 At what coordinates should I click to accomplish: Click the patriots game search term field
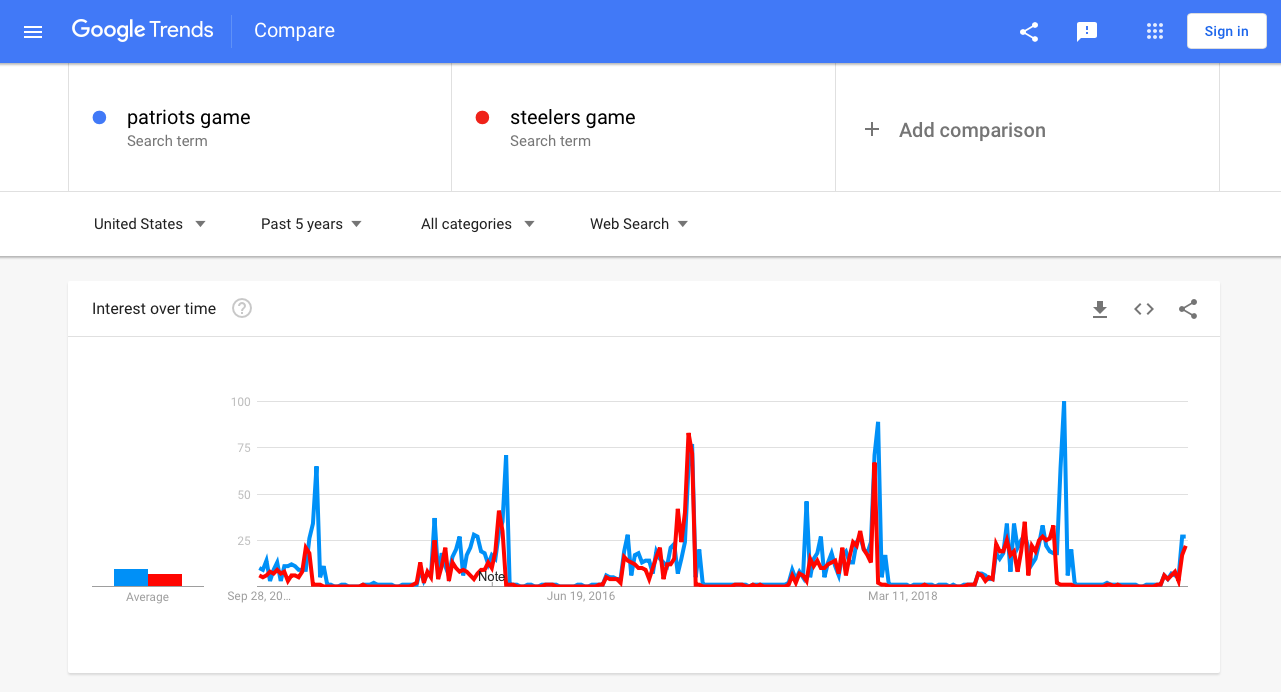pos(188,117)
